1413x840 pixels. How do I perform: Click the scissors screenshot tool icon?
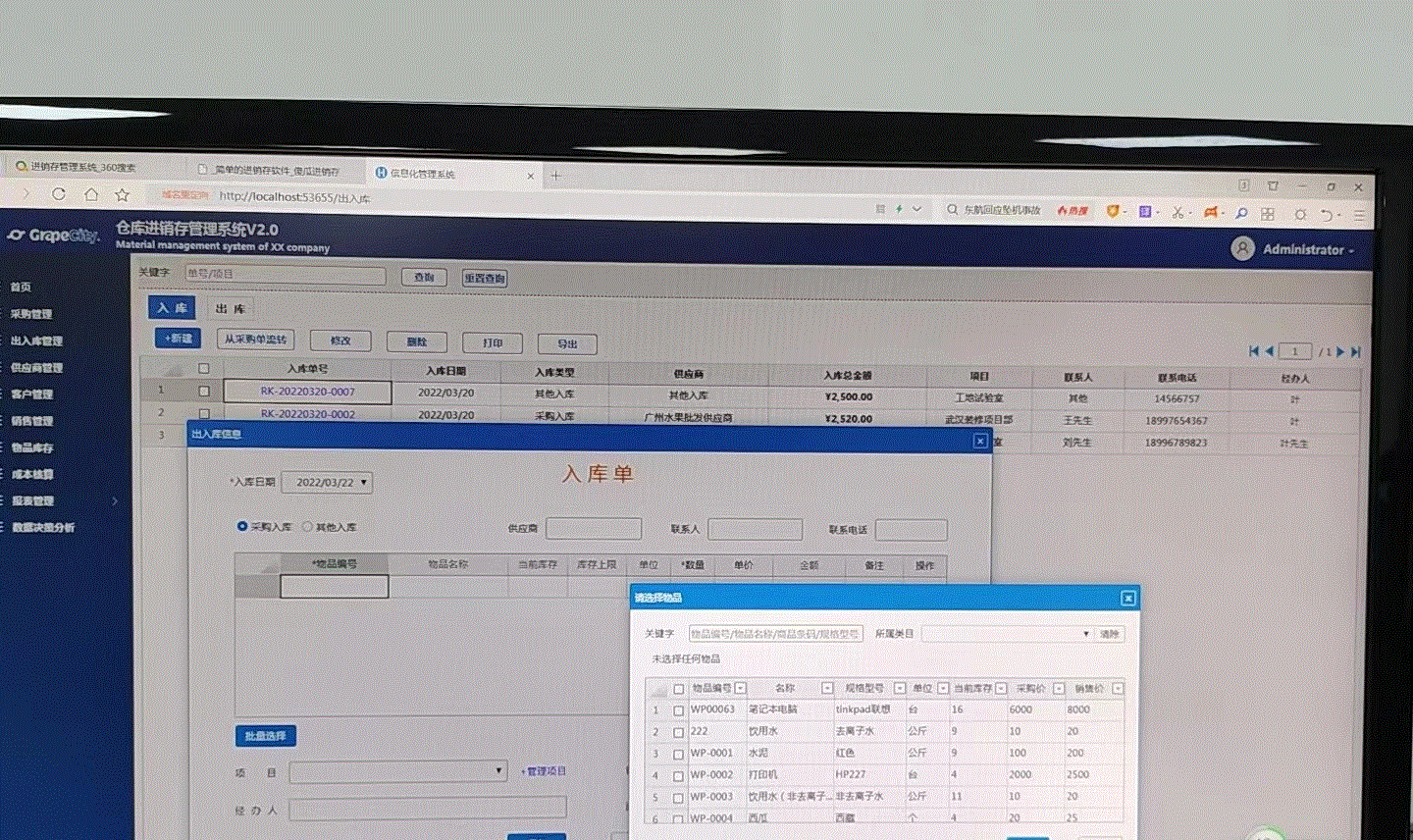click(x=1177, y=212)
